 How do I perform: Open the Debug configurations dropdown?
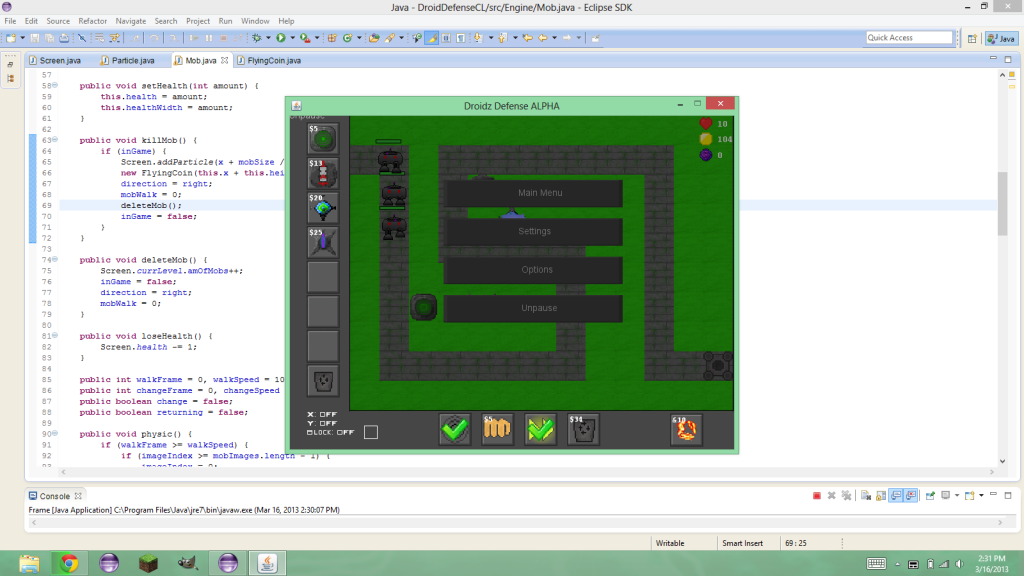(268, 38)
